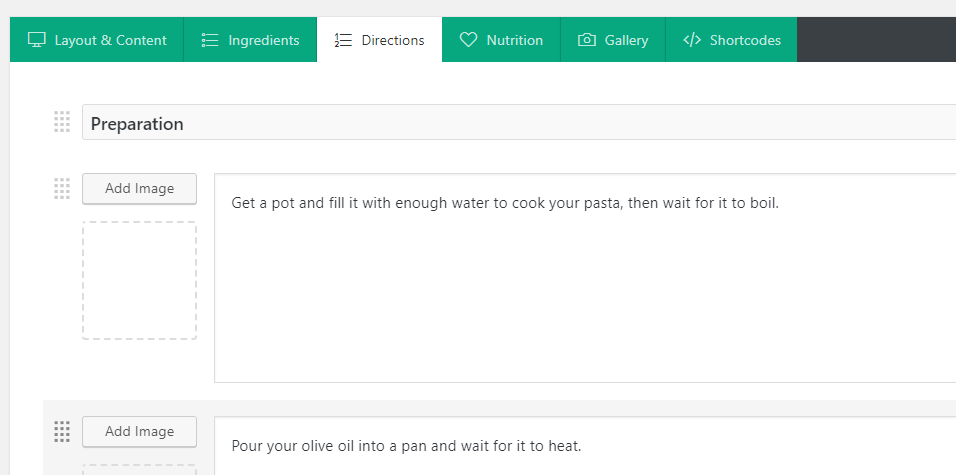956x475 pixels.
Task: Click the list icon on the Ingredients tab
Action: 210,40
